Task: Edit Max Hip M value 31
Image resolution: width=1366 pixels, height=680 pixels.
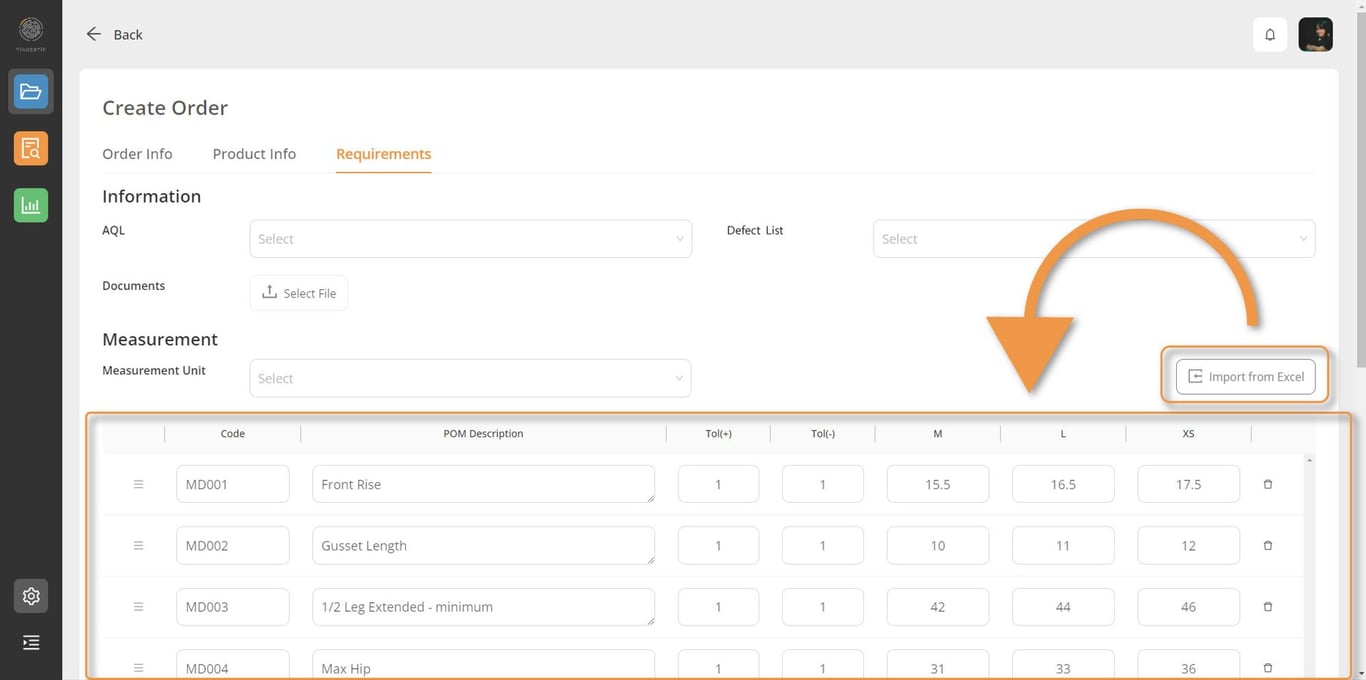Action: coord(938,665)
